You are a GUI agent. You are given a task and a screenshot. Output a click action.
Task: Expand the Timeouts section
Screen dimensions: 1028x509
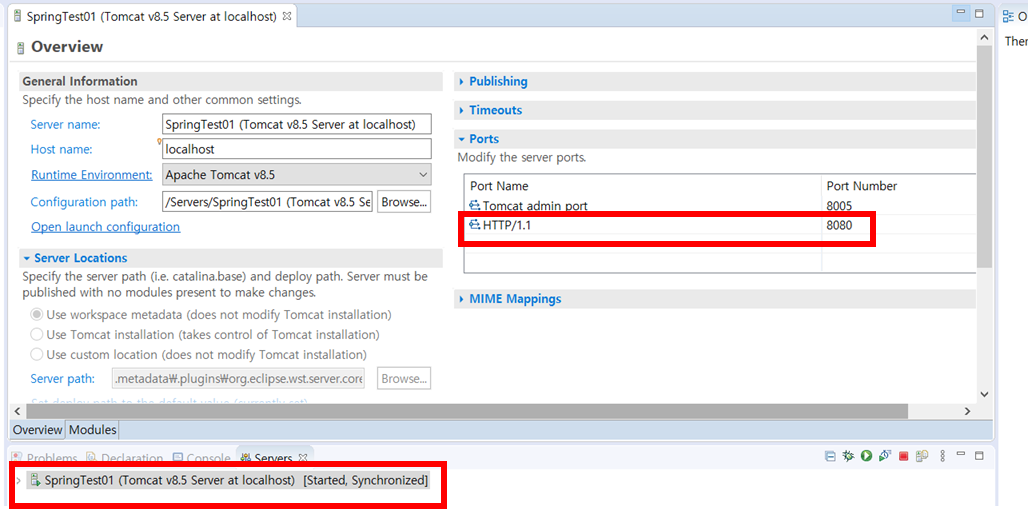[x=462, y=111]
